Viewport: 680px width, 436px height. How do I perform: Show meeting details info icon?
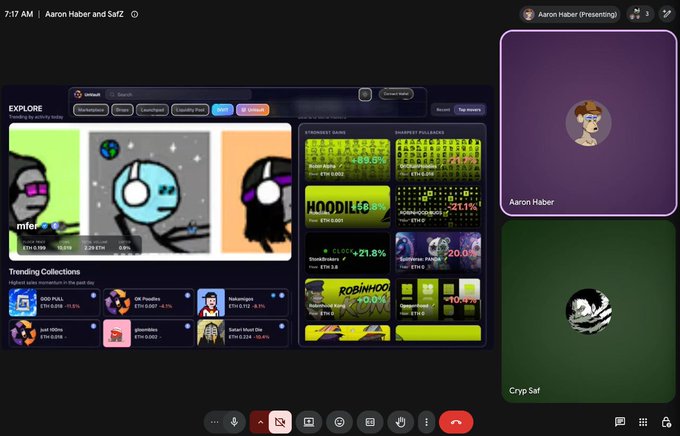[x=135, y=14]
